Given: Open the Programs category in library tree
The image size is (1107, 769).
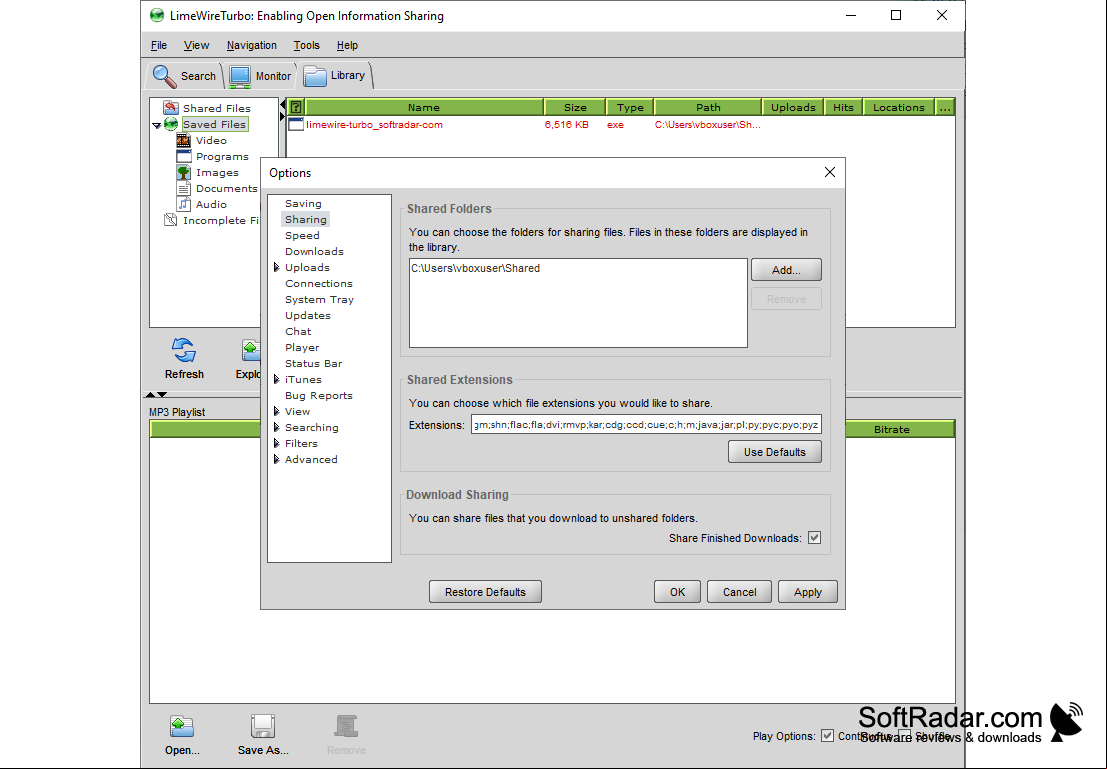Looking at the screenshot, I should click(x=222, y=157).
